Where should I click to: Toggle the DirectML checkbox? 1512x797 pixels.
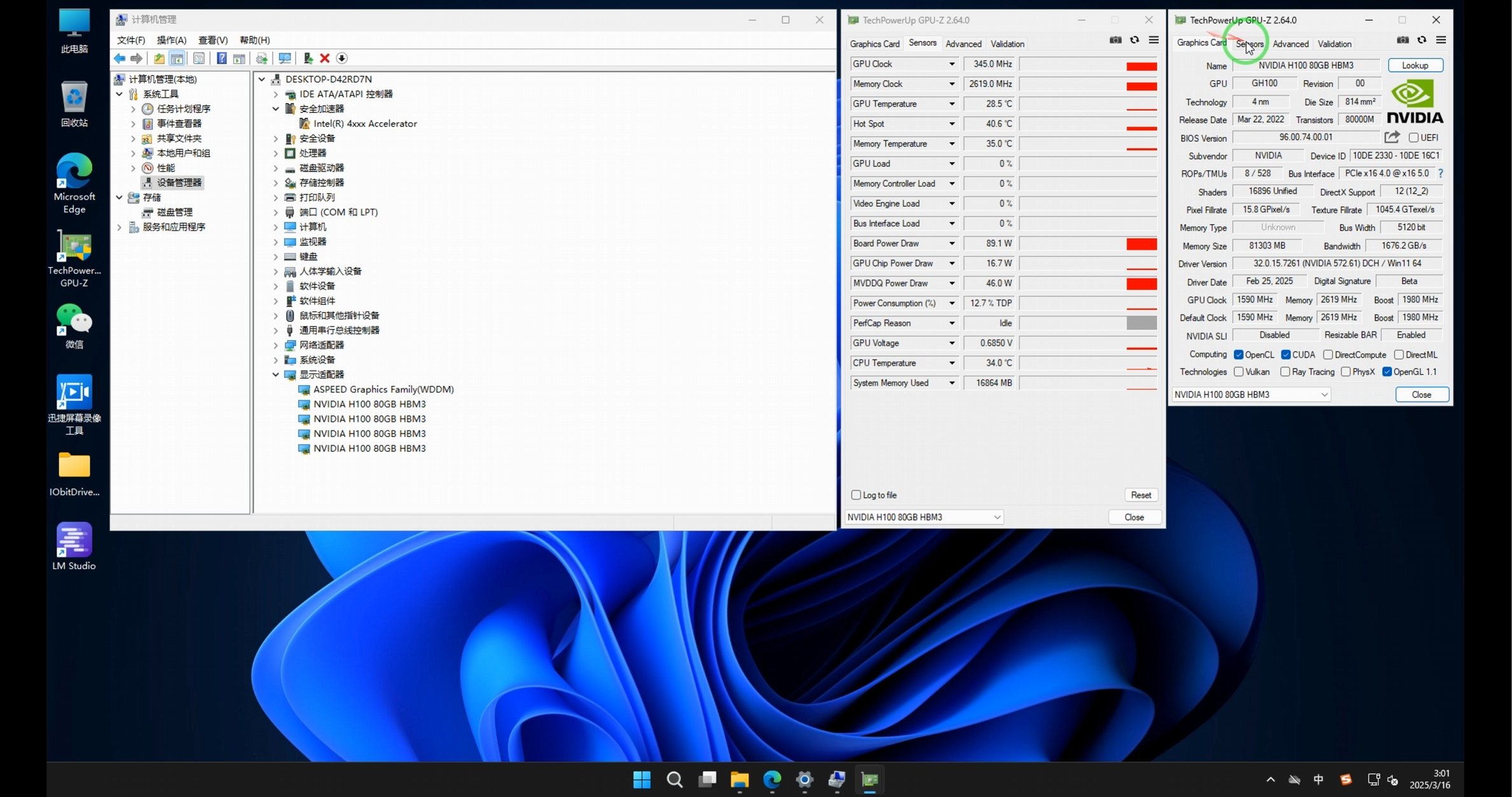coord(1399,355)
